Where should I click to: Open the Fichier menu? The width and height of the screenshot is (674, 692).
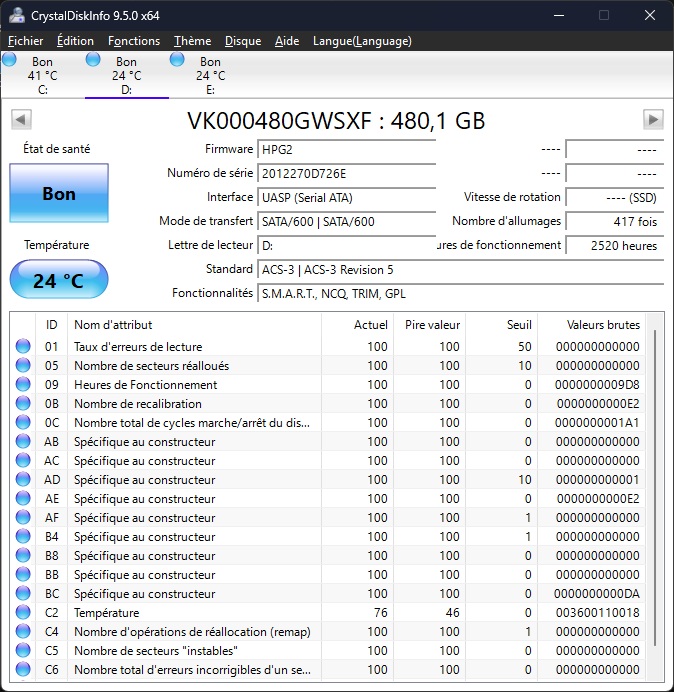point(26,41)
